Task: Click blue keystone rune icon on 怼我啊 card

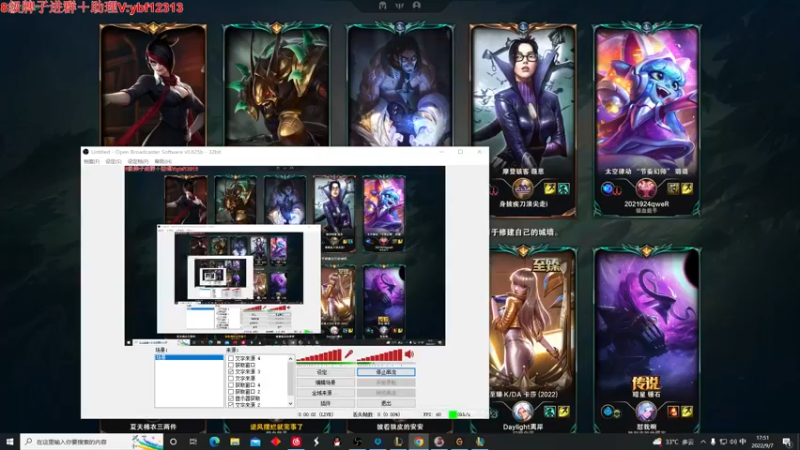Action: (x=607, y=411)
